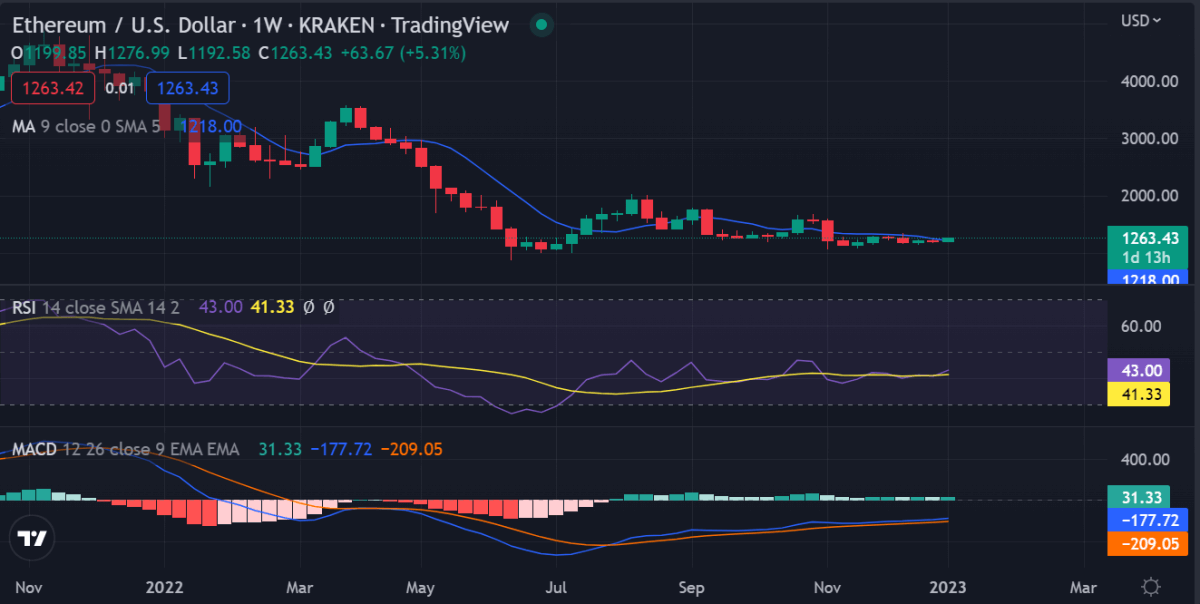
Task: Click the 4000.00 price axis label
Action: click(x=1147, y=82)
